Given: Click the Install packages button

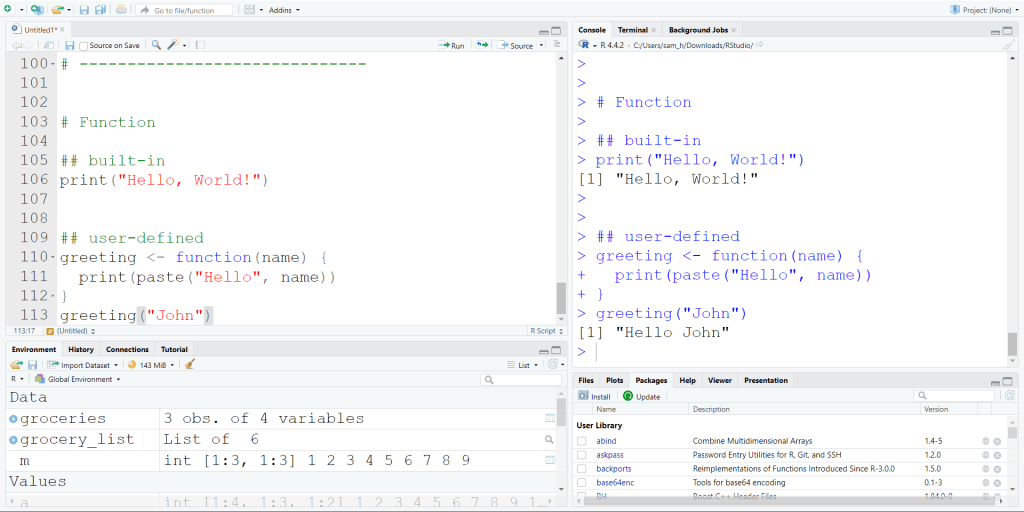Looking at the screenshot, I should pos(594,396).
